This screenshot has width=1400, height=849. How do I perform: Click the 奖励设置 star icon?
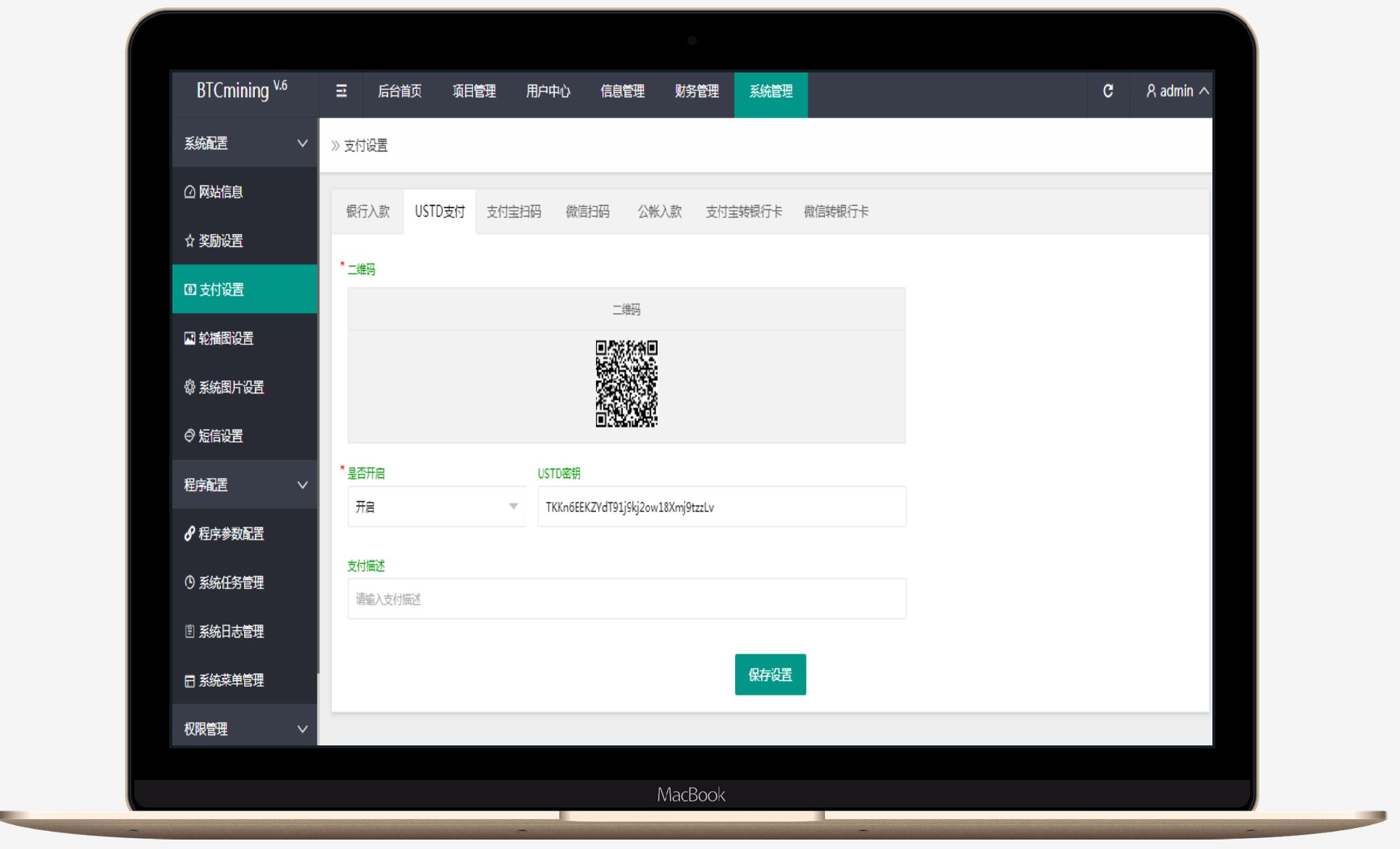(x=190, y=241)
